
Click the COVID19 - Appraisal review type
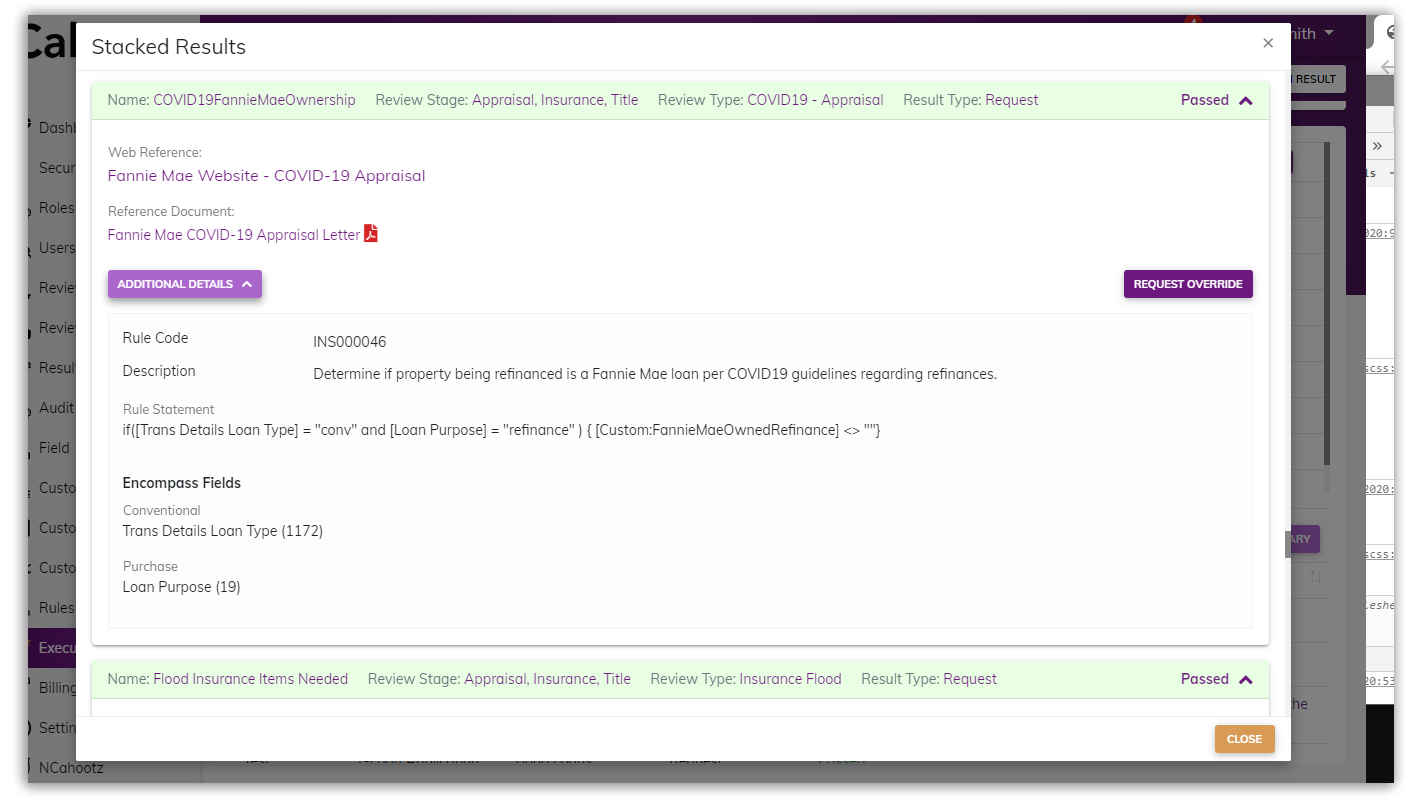815,100
